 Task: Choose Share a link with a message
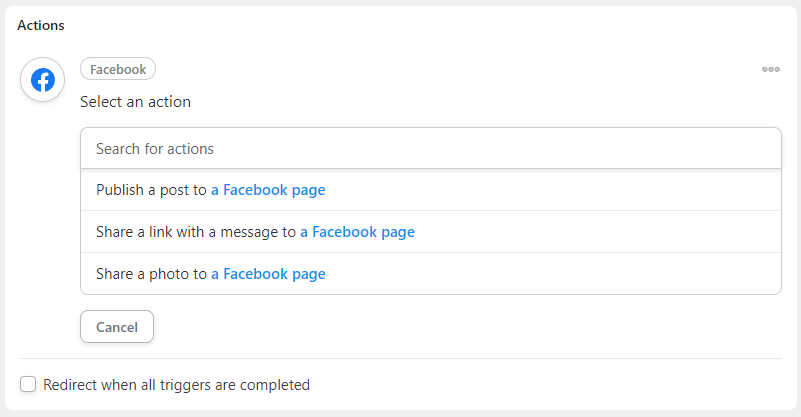(431, 231)
